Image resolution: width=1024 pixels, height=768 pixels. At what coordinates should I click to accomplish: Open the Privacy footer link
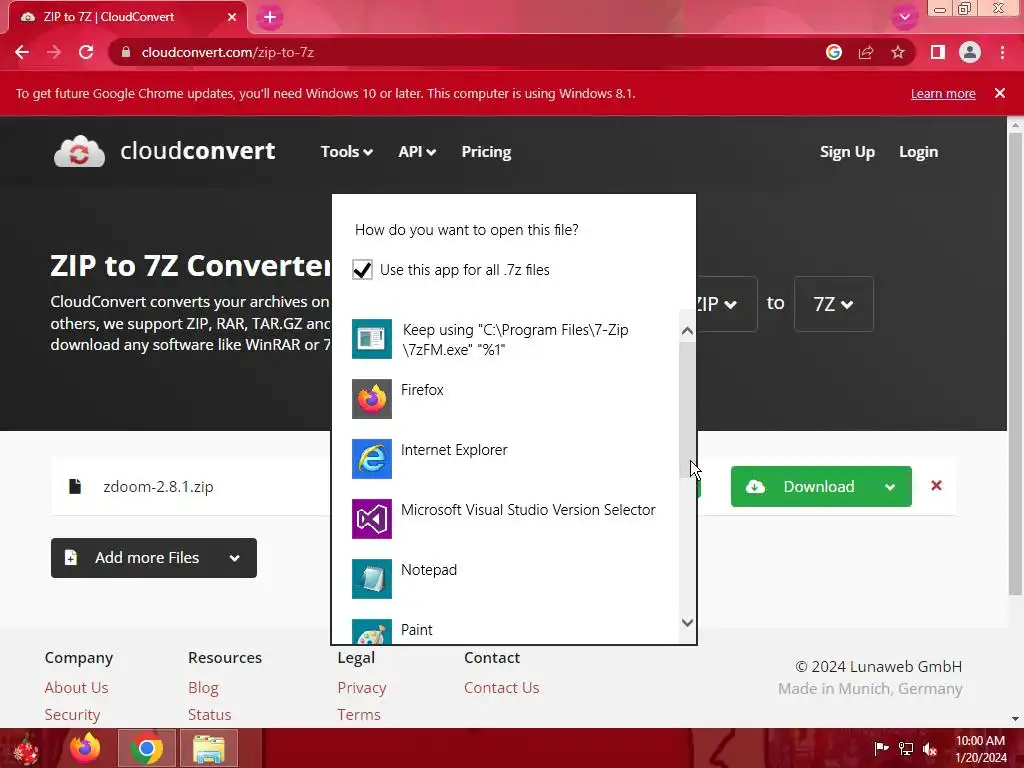click(362, 688)
